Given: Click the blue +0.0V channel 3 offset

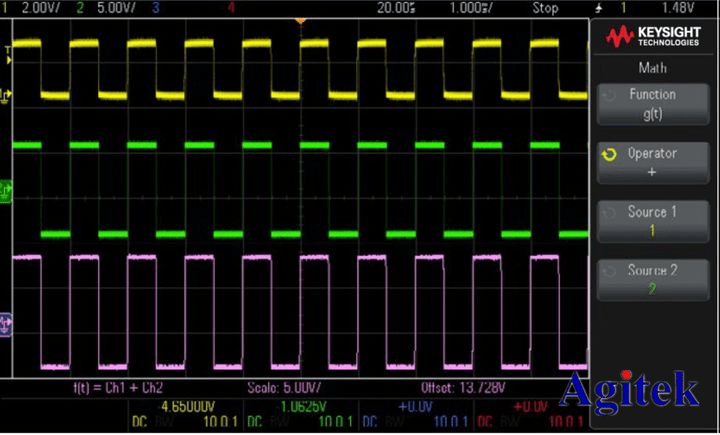Looking at the screenshot, I should 415,407.
